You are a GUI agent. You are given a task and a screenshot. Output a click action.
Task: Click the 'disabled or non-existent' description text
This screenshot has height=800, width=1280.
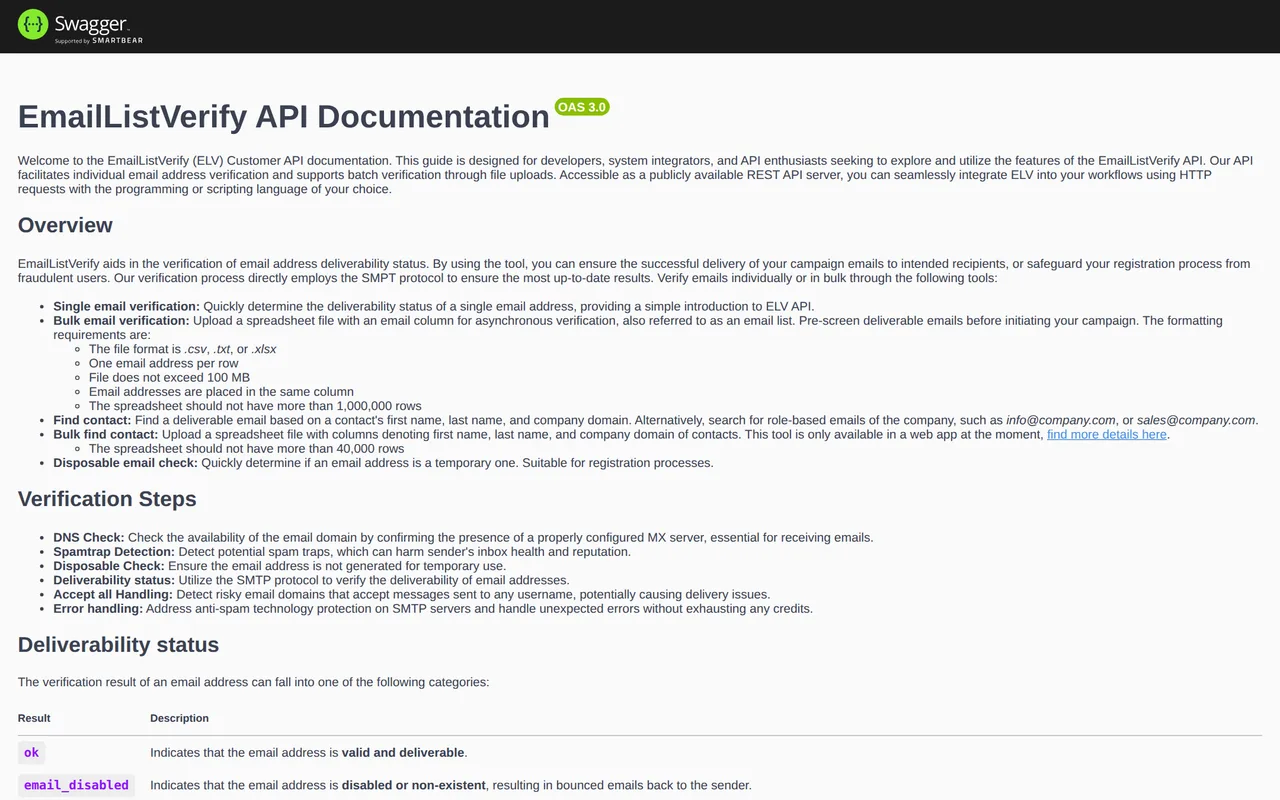pyautogui.click(x=414, y=785)
